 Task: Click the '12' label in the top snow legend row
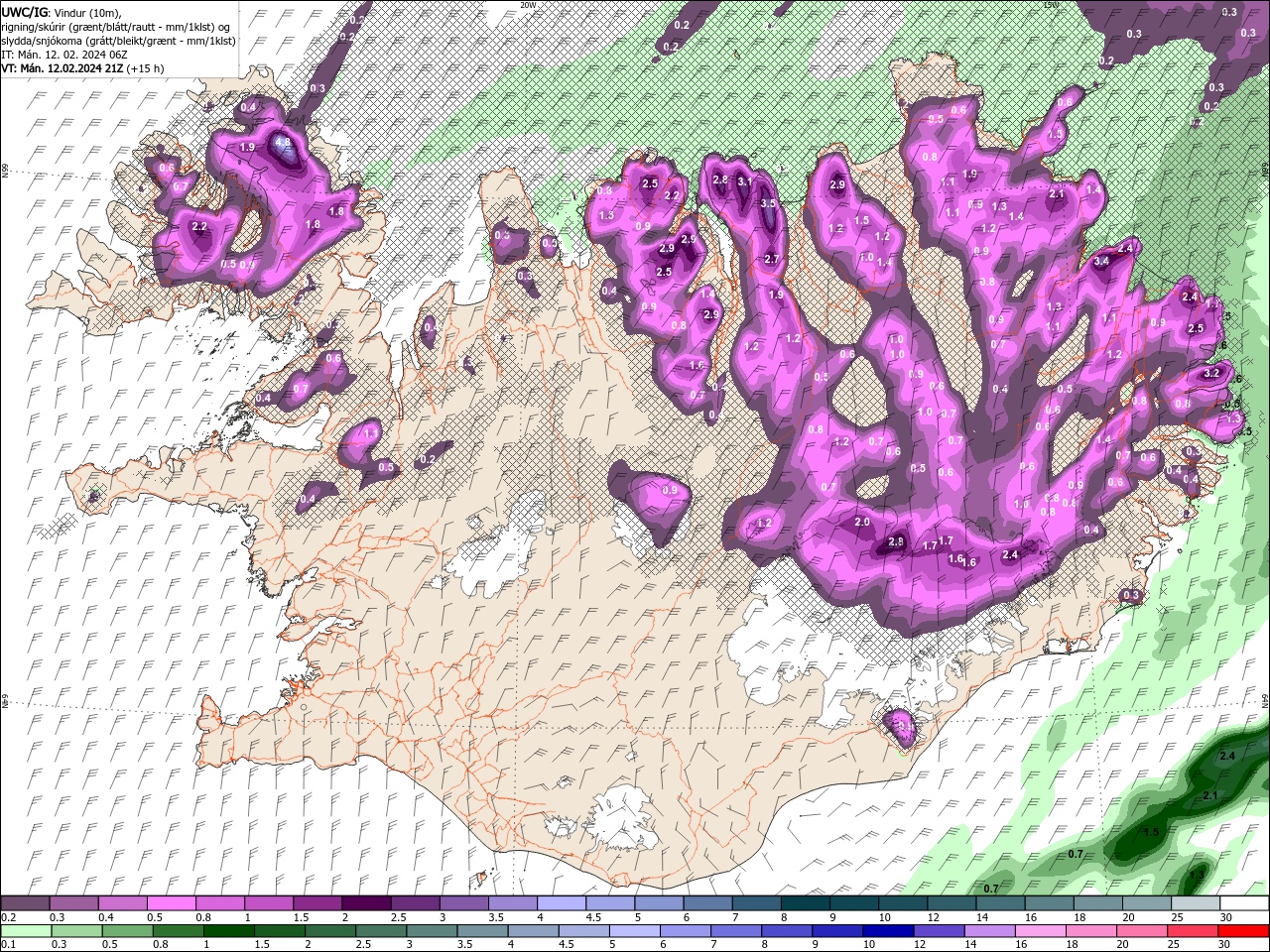click(x=934, y=917)
